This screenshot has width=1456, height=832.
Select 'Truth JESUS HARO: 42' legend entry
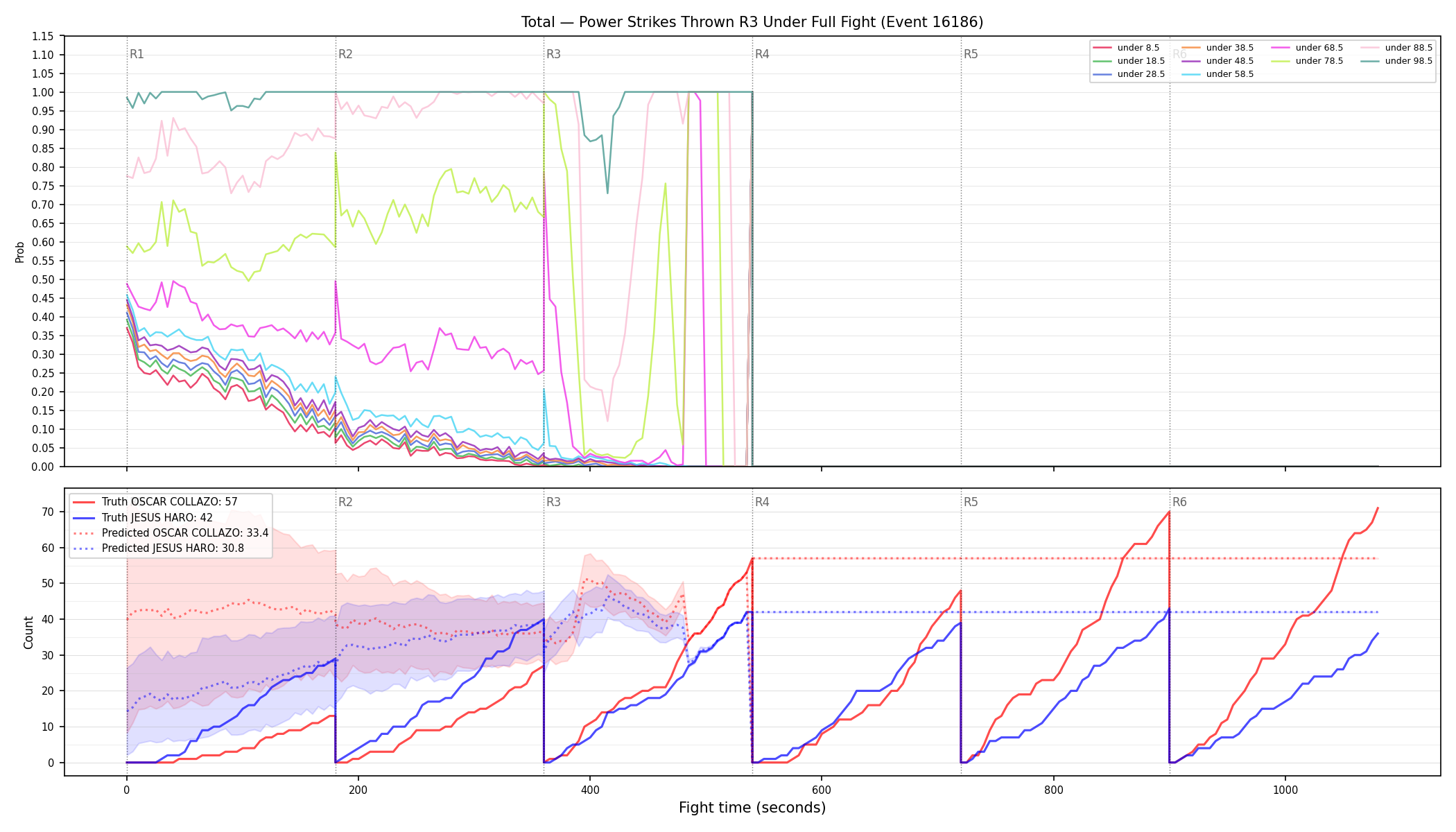[x=143, y=517]
